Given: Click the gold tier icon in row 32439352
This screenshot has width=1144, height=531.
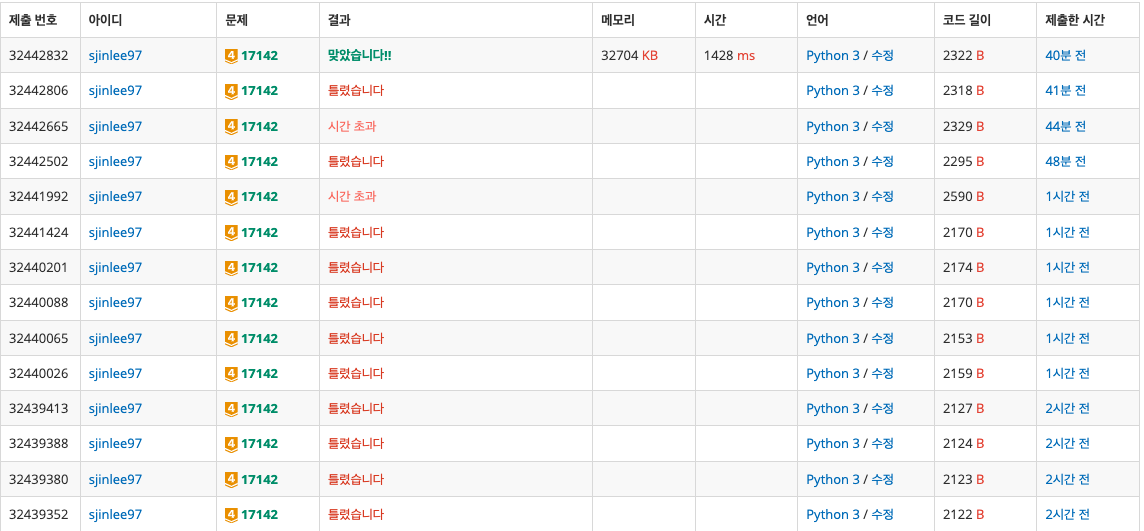Looking at the screenshot, I should pyautogui.click(x=231, y=515).
